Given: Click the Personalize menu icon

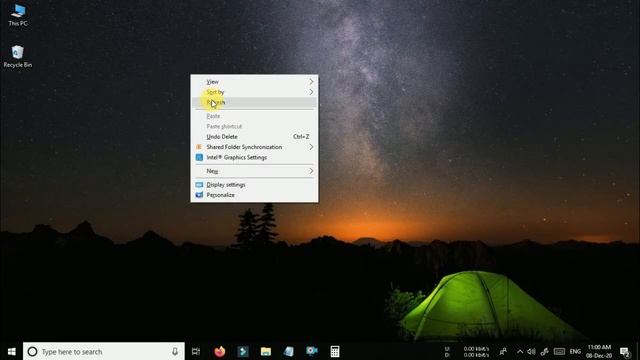Looking at the screenshot, I should (x=199, y=195).
